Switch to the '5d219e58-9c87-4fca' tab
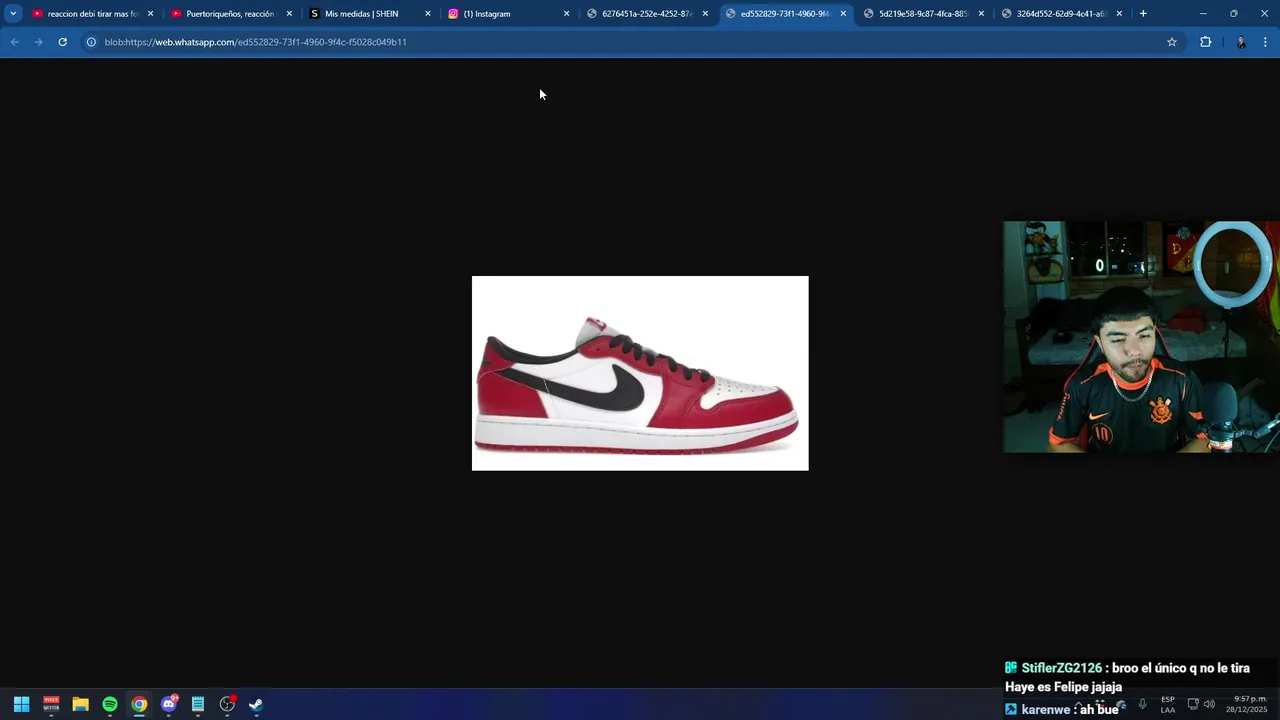 tap(923, 14)
